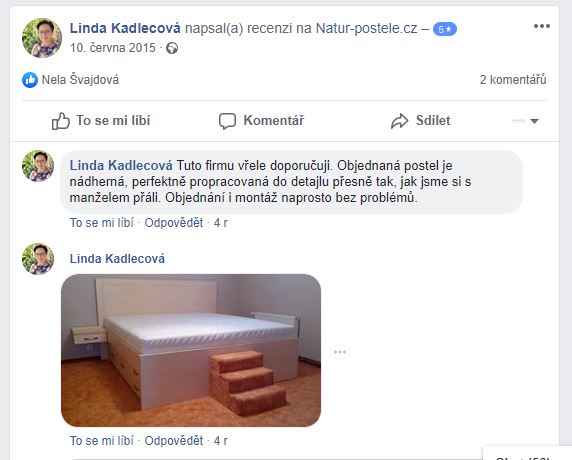Show the 2 komentářů comments
572x460 pixels.
tap(513, 80)
